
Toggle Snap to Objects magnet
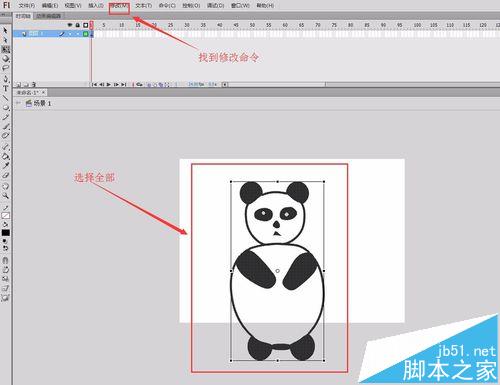(5, 260)
